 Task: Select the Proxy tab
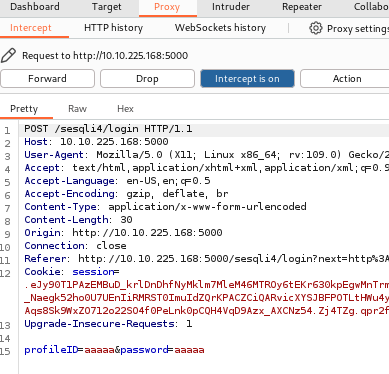(x=167, y=7)
